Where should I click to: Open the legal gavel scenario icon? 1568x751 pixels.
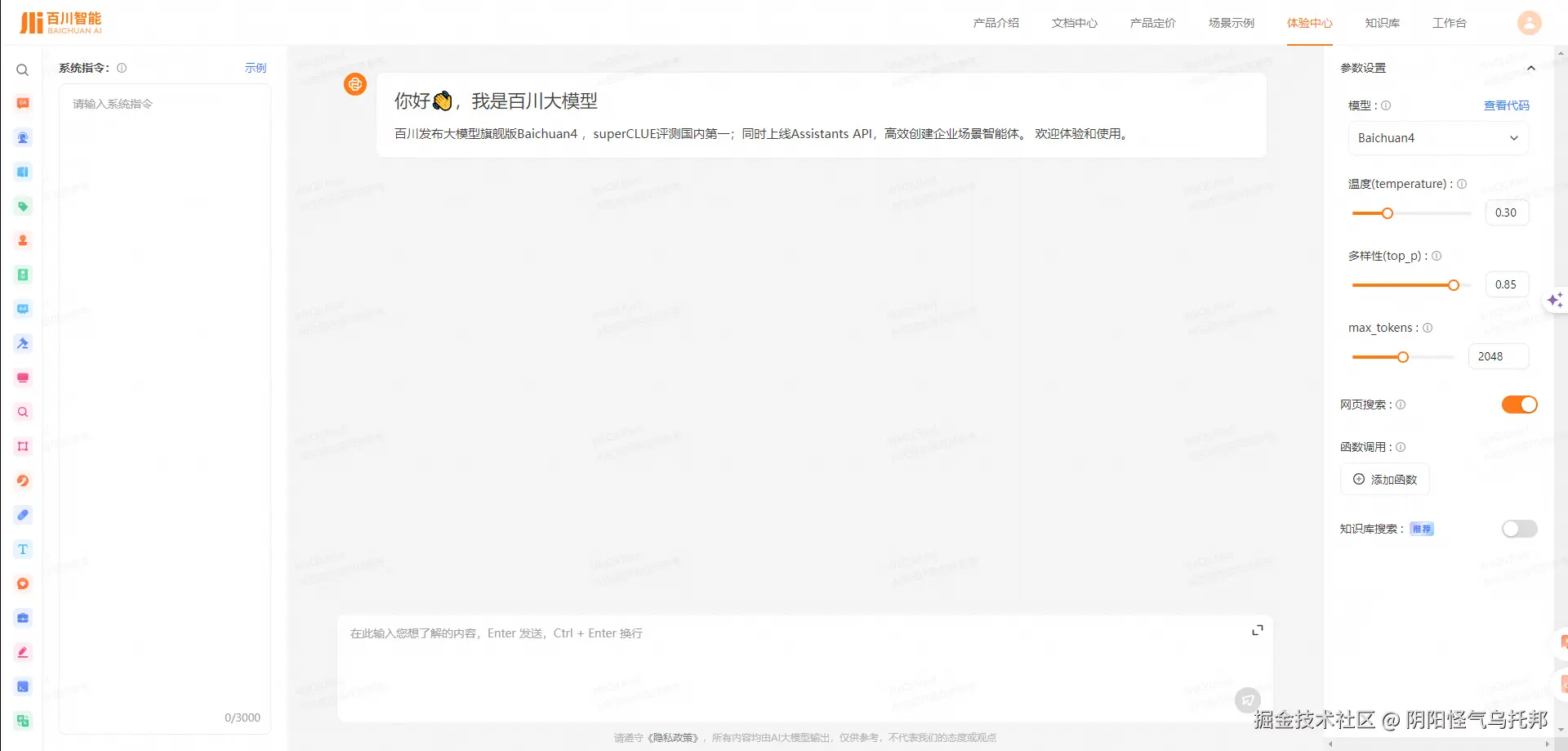(23, 343)
